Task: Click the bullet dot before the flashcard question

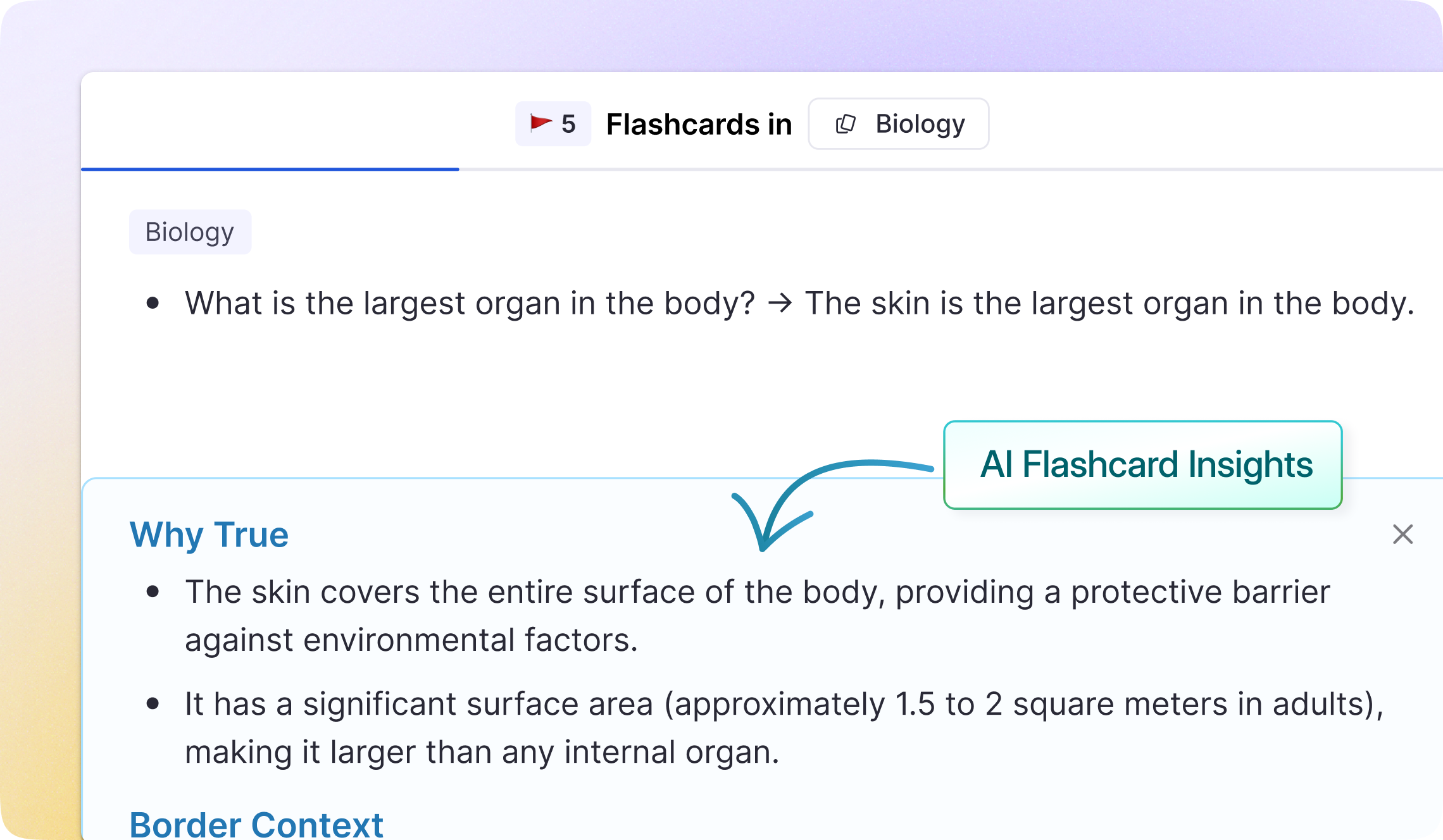Action: 153,303
